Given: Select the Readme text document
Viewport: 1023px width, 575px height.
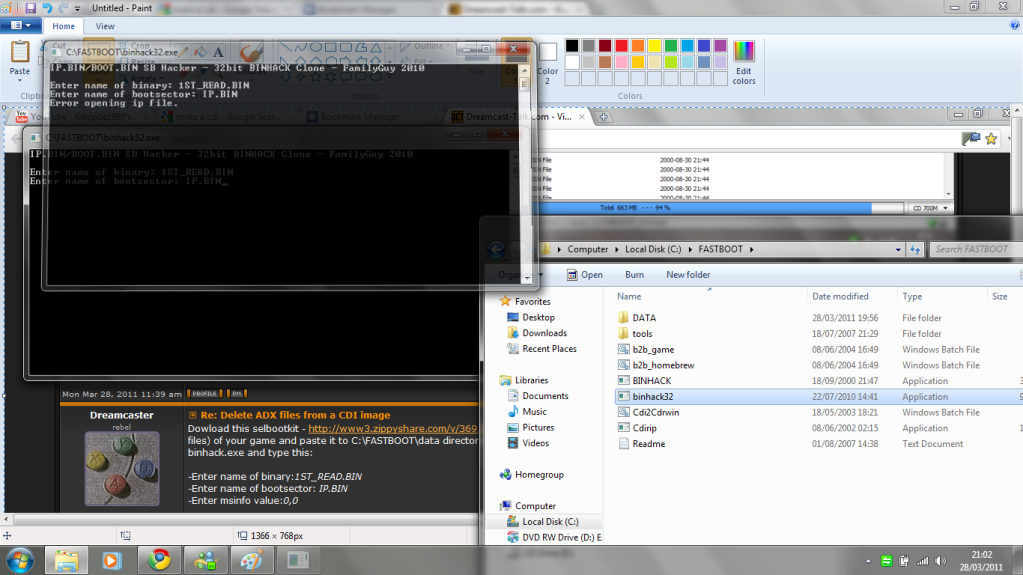Looking at the screenshot, I should tap(649, 444).
